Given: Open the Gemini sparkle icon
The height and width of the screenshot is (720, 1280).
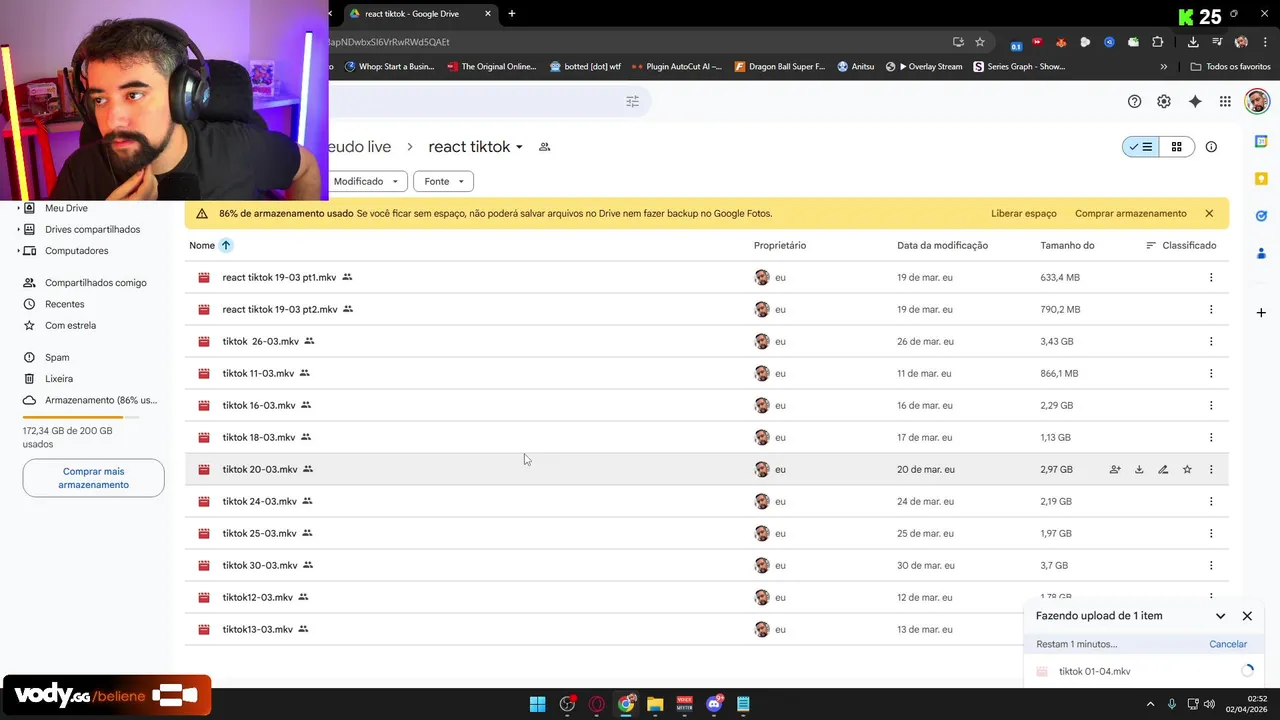Looking at the screenshot, I should tap(1195, 101).
